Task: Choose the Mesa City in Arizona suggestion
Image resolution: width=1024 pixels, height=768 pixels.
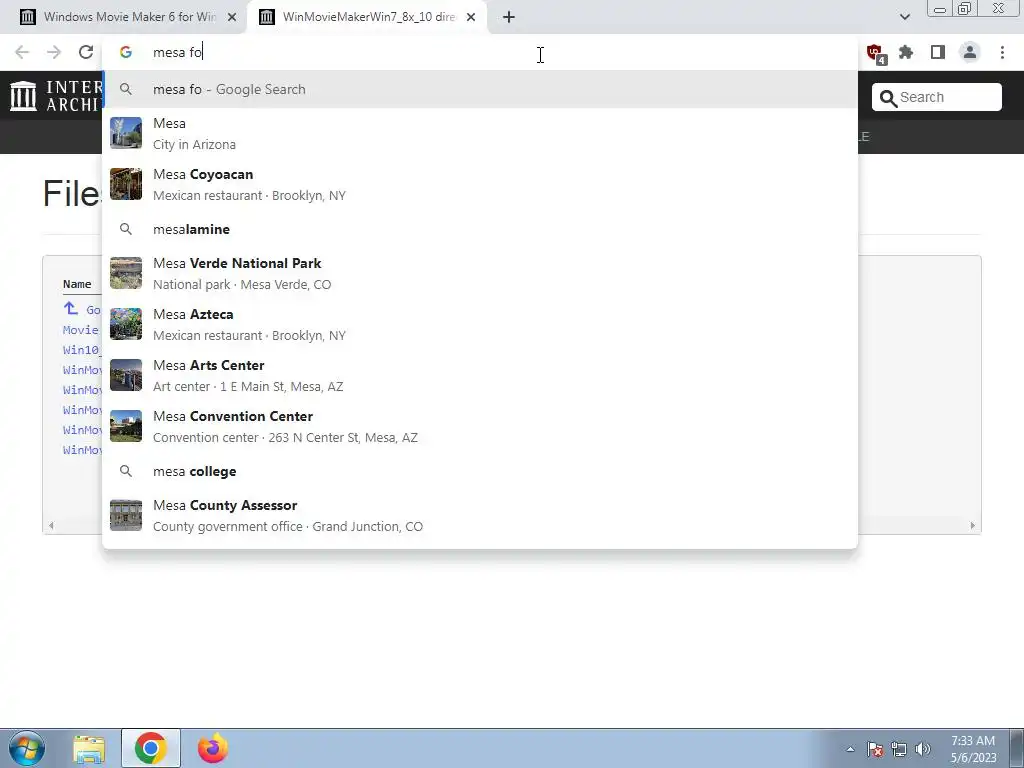Action: pos(480,133)
